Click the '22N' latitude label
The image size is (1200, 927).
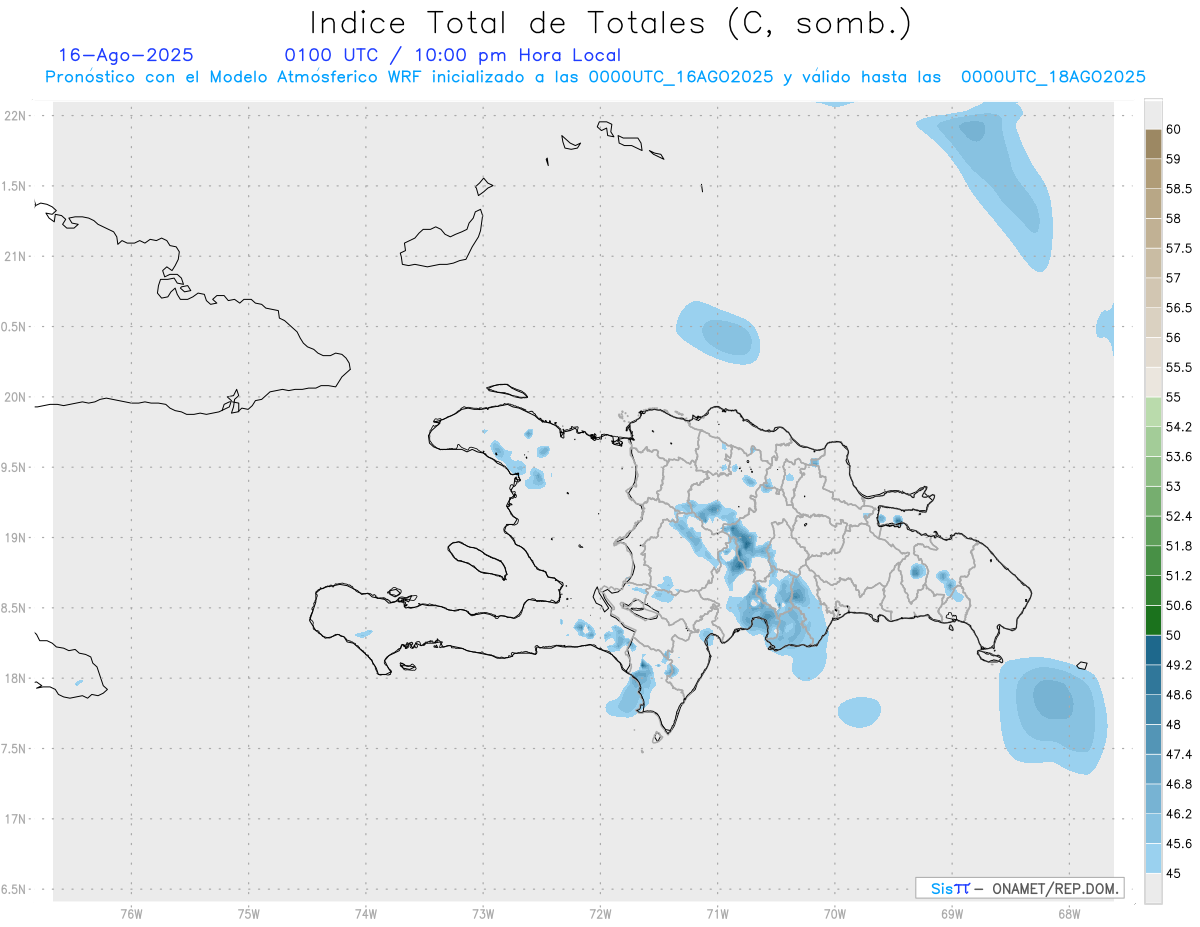pos(17,116)
